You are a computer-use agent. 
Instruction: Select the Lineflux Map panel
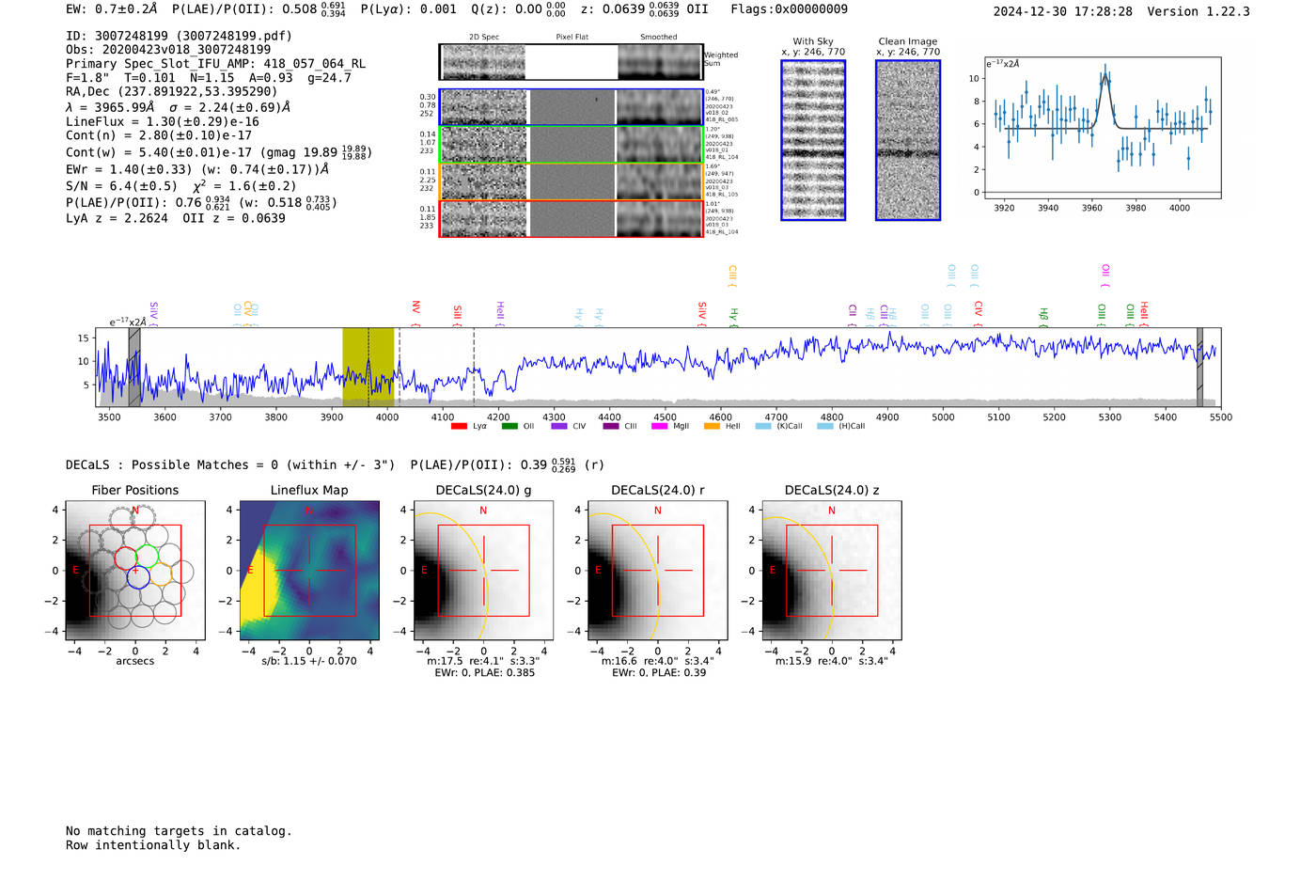(309, 571)
